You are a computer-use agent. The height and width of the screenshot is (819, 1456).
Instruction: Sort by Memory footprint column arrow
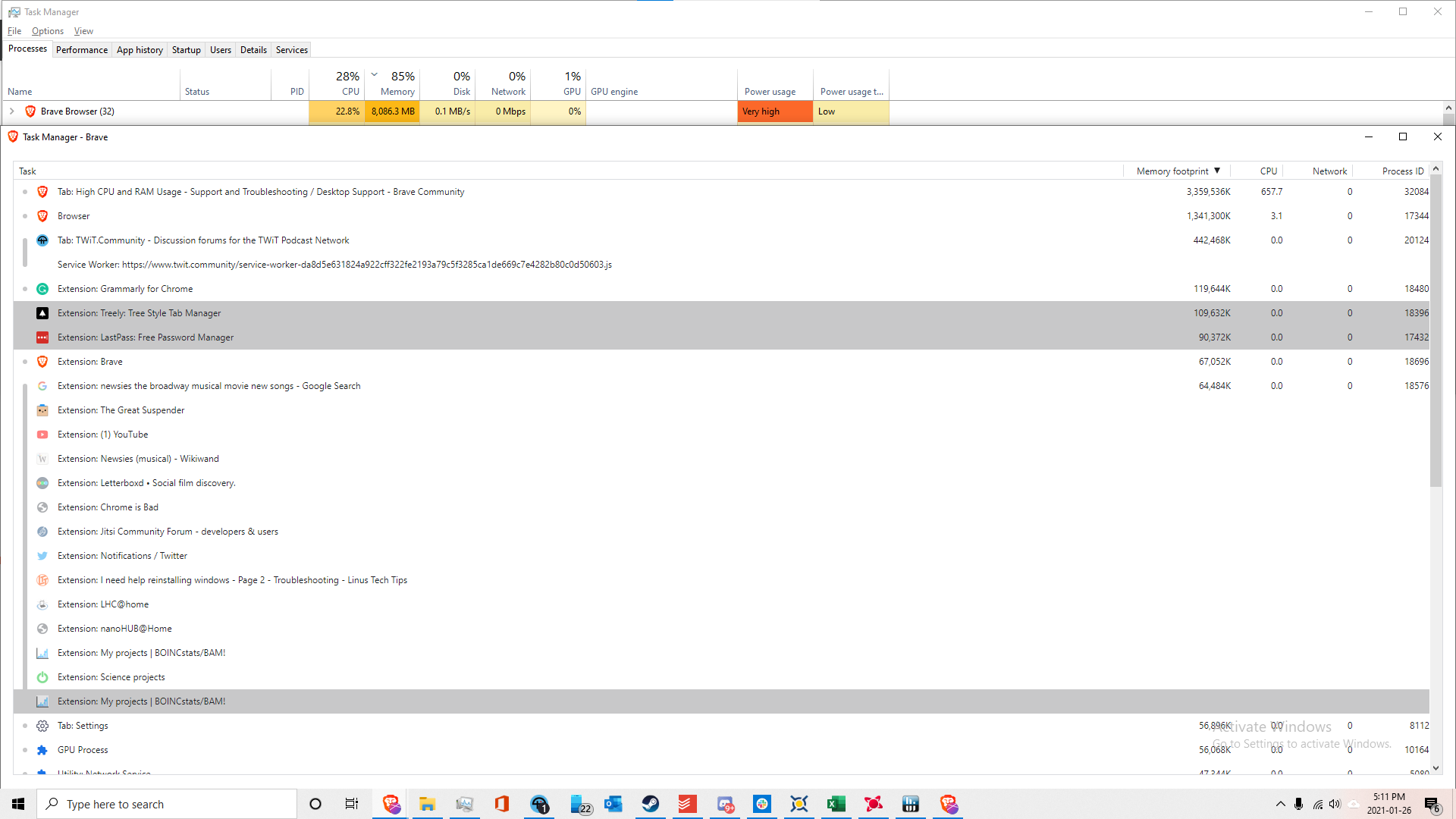[x=1217, y=171]
